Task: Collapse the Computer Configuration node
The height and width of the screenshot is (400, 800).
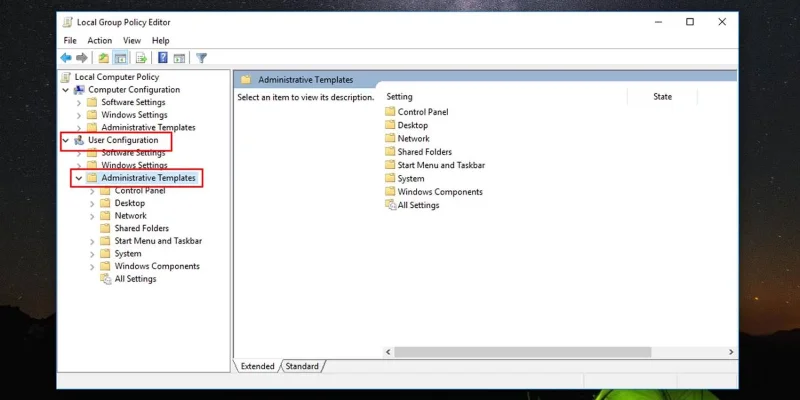Action: pos(65,90)
